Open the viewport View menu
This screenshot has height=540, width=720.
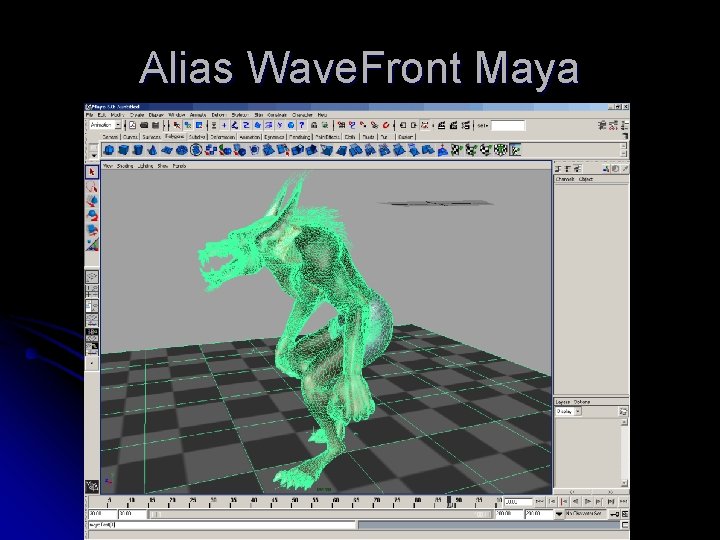click(107, 166)
